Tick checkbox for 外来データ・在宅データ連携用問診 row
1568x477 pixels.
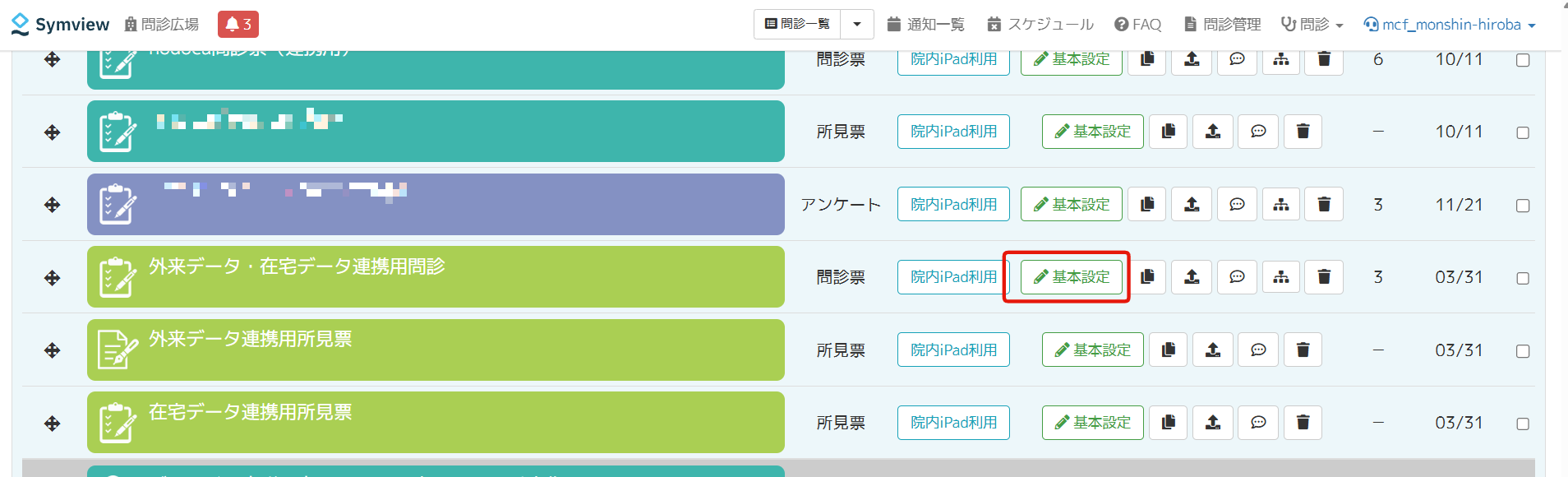(1523, 278)
